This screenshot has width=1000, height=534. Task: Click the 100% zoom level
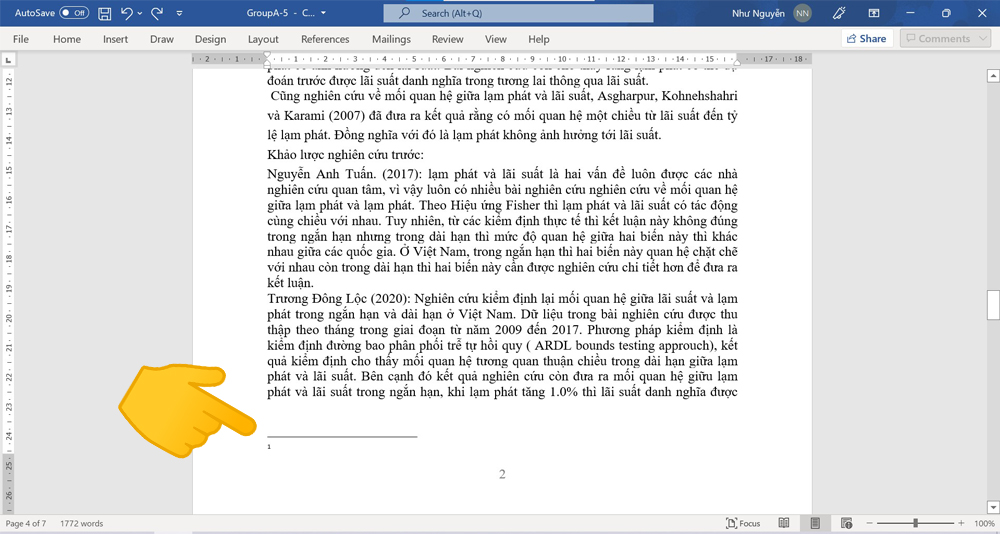coord(985,523)
